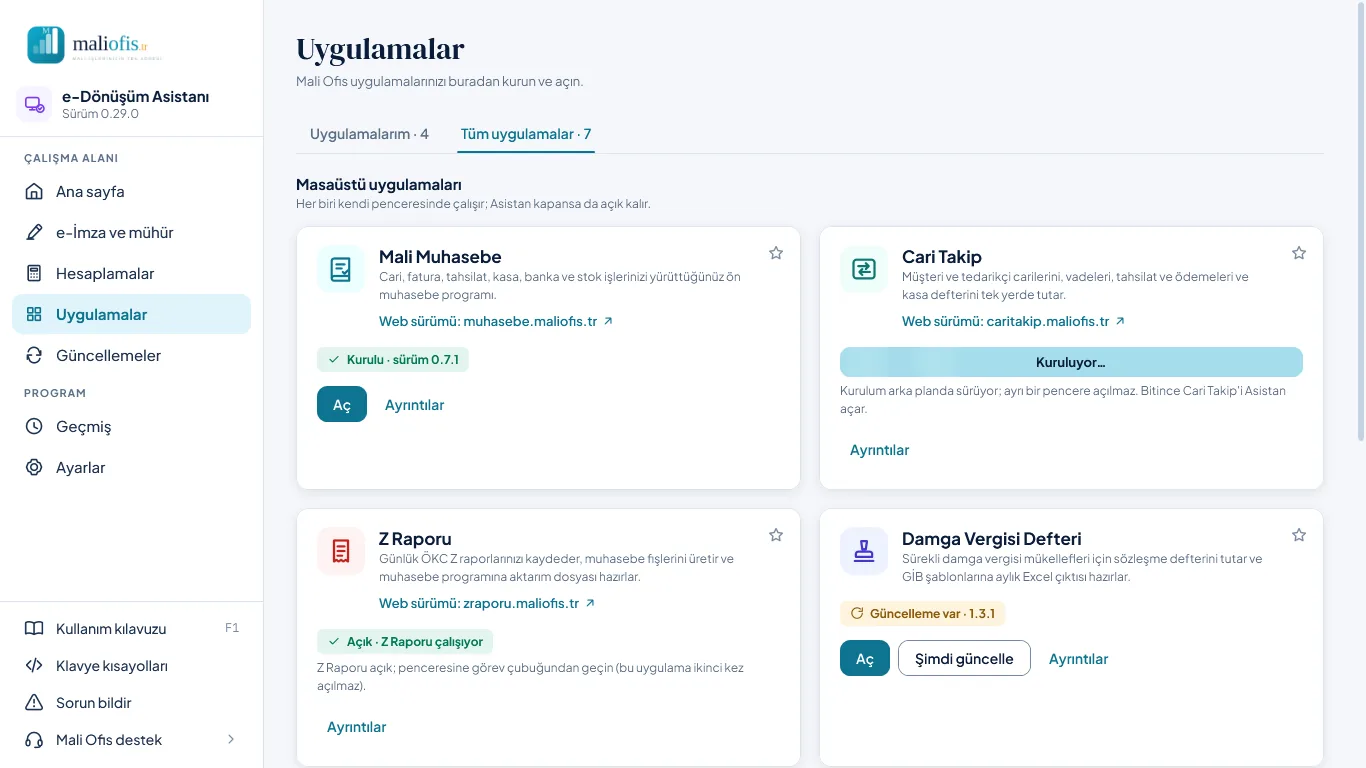The width and height of the screenshot is (1366, 768).
Task: Favorite Damga Vergisi Defteri with star
Action: point(1299,535)
